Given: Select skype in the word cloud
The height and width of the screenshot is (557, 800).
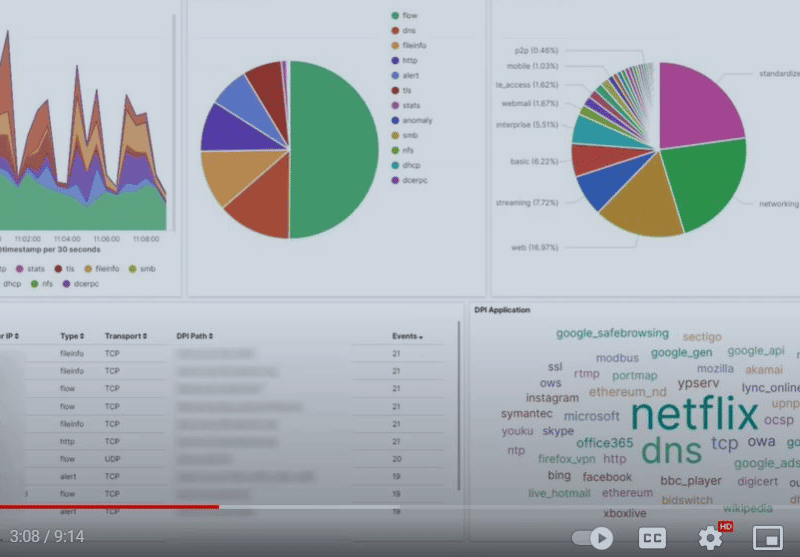Looking at the screenshot, I should pos(558,432).
